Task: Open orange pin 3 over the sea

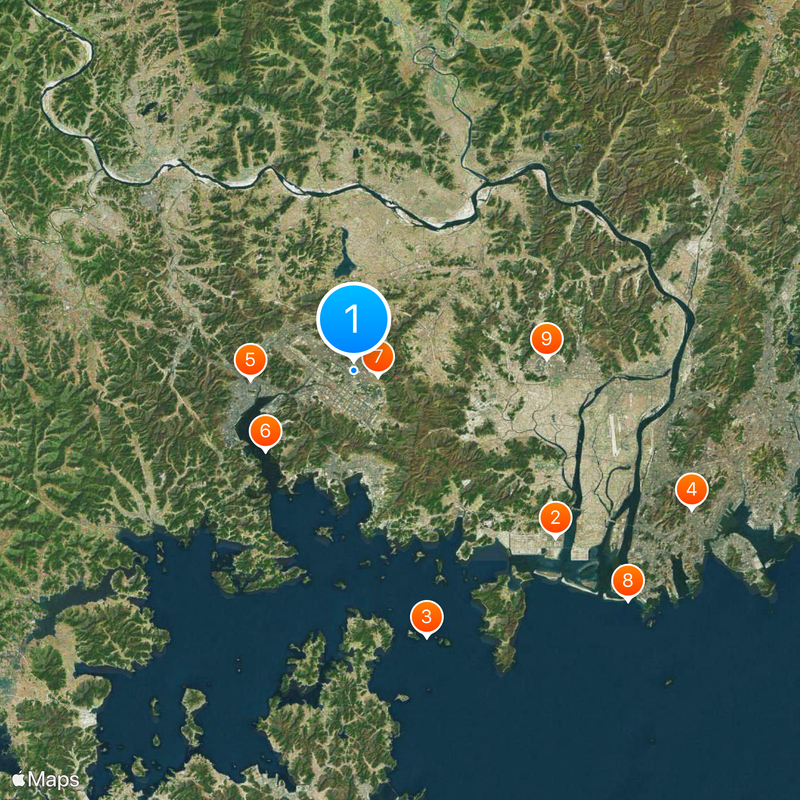Action: pos(427,617)
